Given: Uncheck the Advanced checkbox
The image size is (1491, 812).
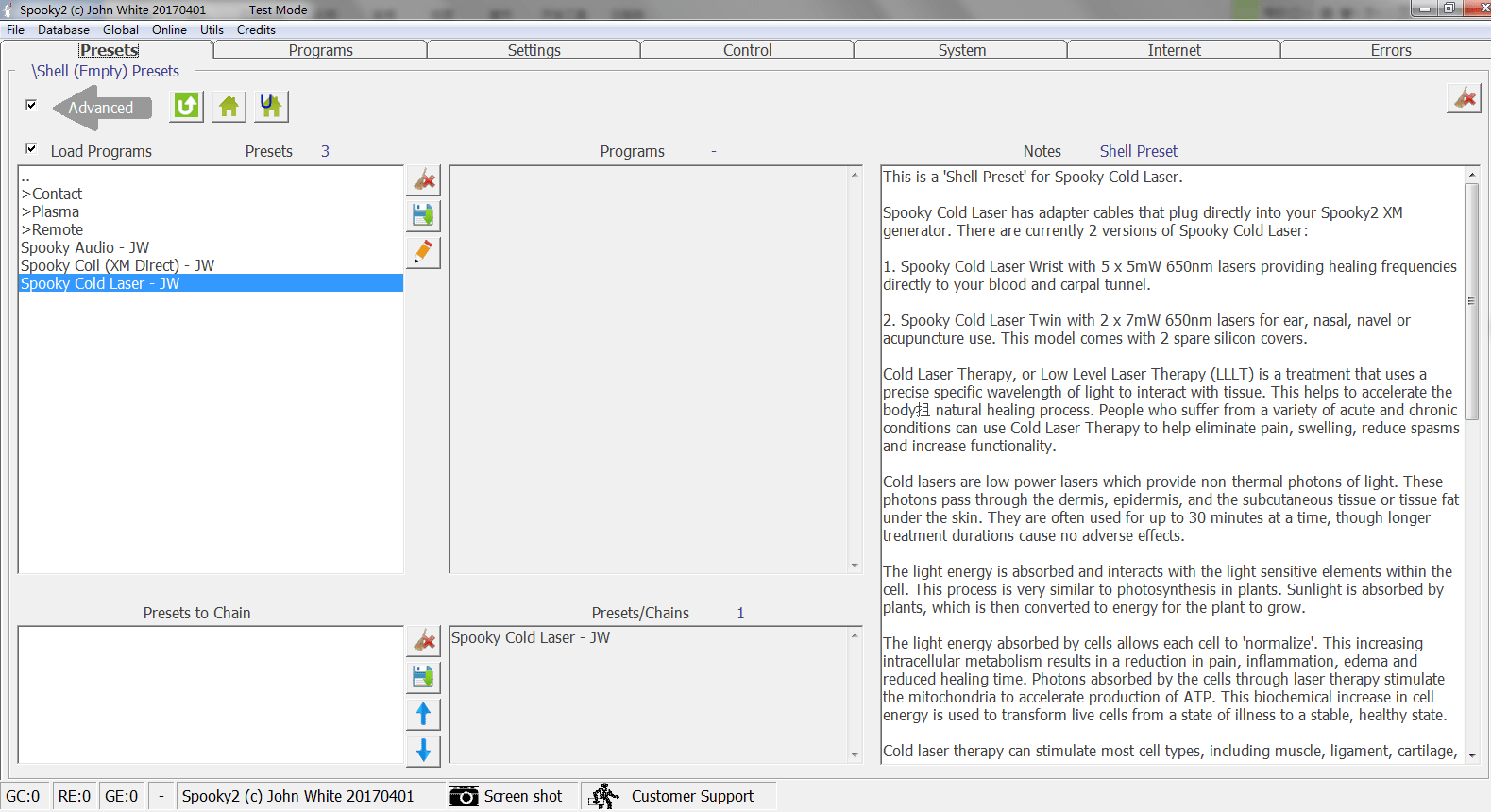Looking at the screenshot, I should pos(31,105).
